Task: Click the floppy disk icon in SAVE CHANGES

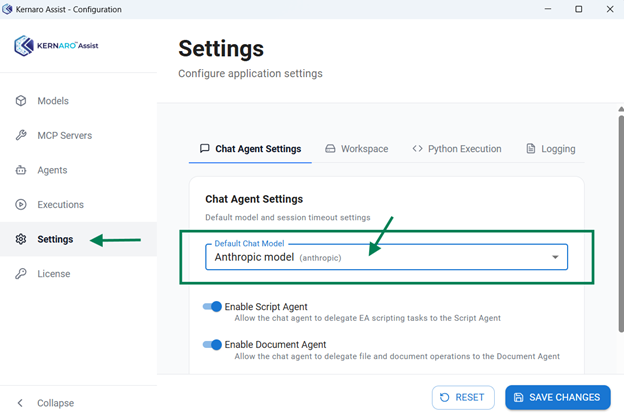Action: (x=518, y=397)
